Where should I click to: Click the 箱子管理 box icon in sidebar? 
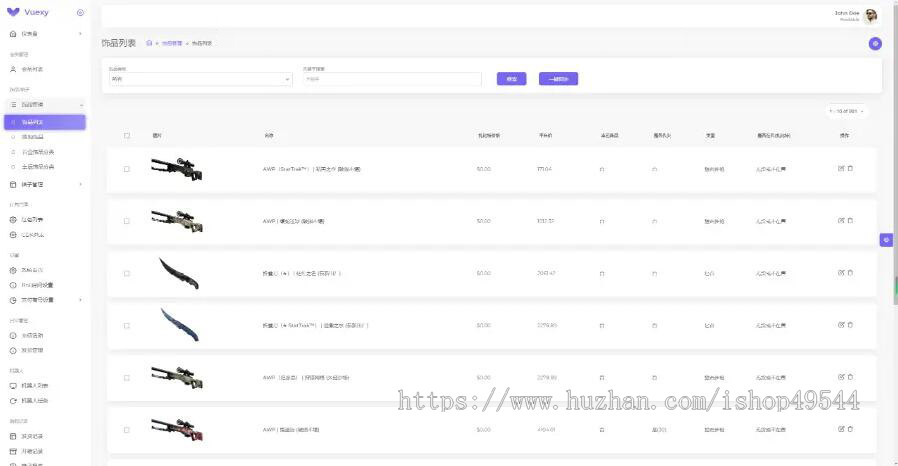click(13, 184)
